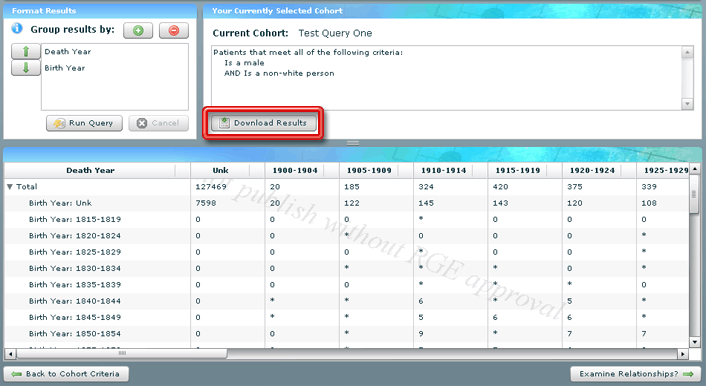The width and height of the screenshot is (706, 386).
Task: Select the Birth Year: 1835-1839 row
Action: (347, 285)
